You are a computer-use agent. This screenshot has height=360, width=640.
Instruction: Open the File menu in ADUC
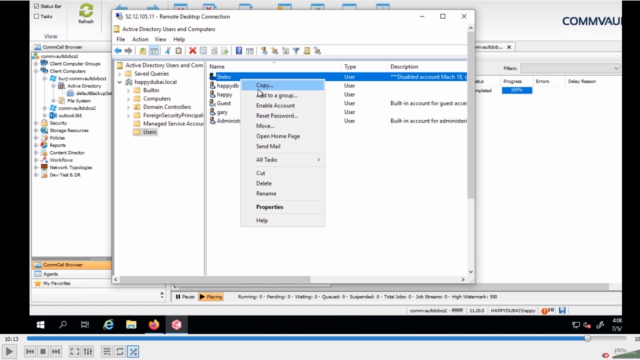point(121,39)
